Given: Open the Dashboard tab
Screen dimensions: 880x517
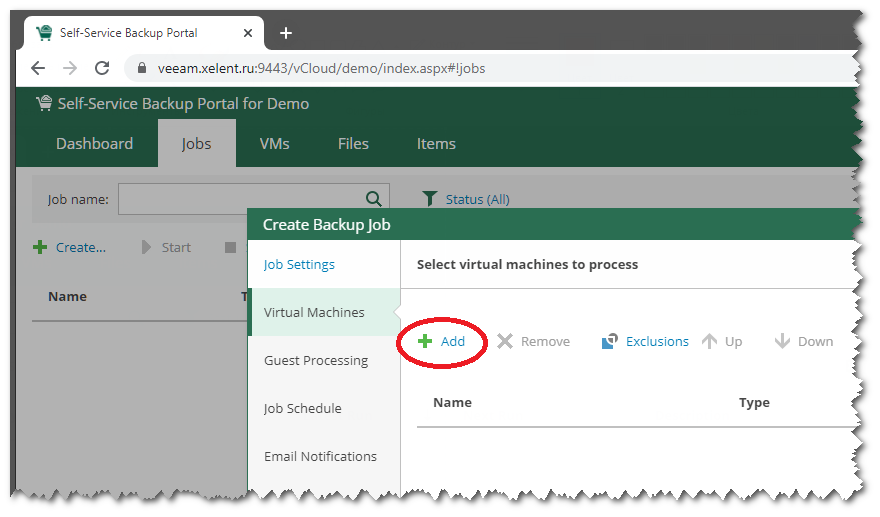Looking at the screenshot, I should coord(94,144).
